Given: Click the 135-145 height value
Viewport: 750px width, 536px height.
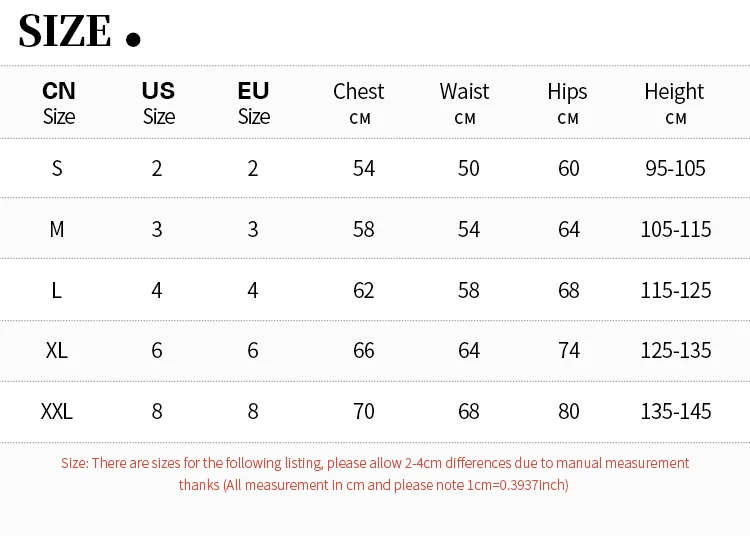Looking at the screenshot, I should coord(676,411).
